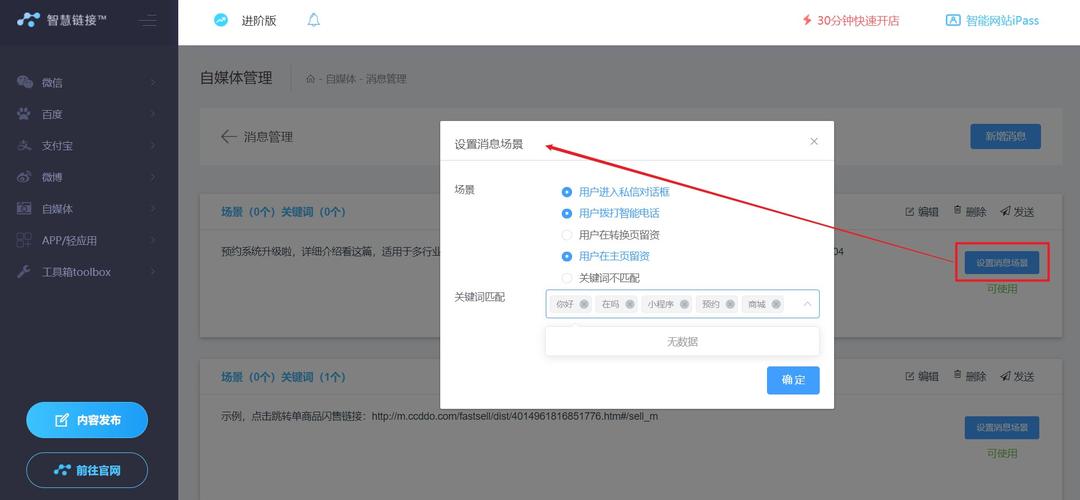Toggle 用户拨打智能电话 scene option

click(x=567, y=213)
